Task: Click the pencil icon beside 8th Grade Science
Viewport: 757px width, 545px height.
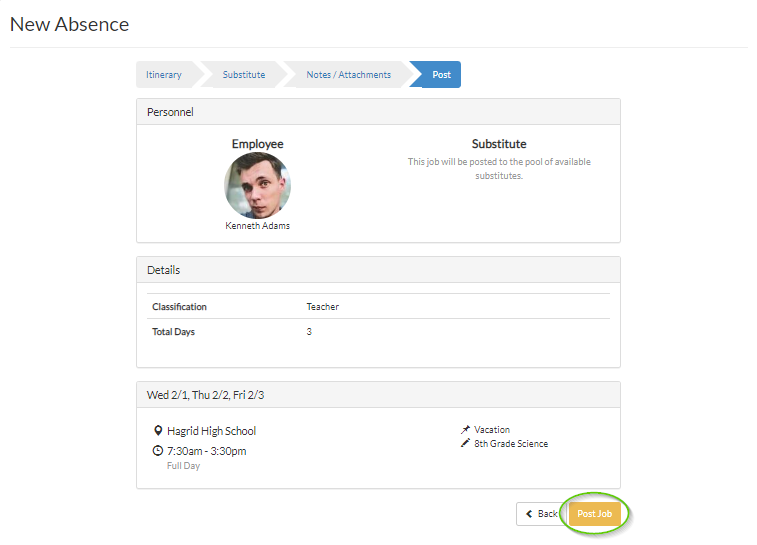Action: coord(465,443)
